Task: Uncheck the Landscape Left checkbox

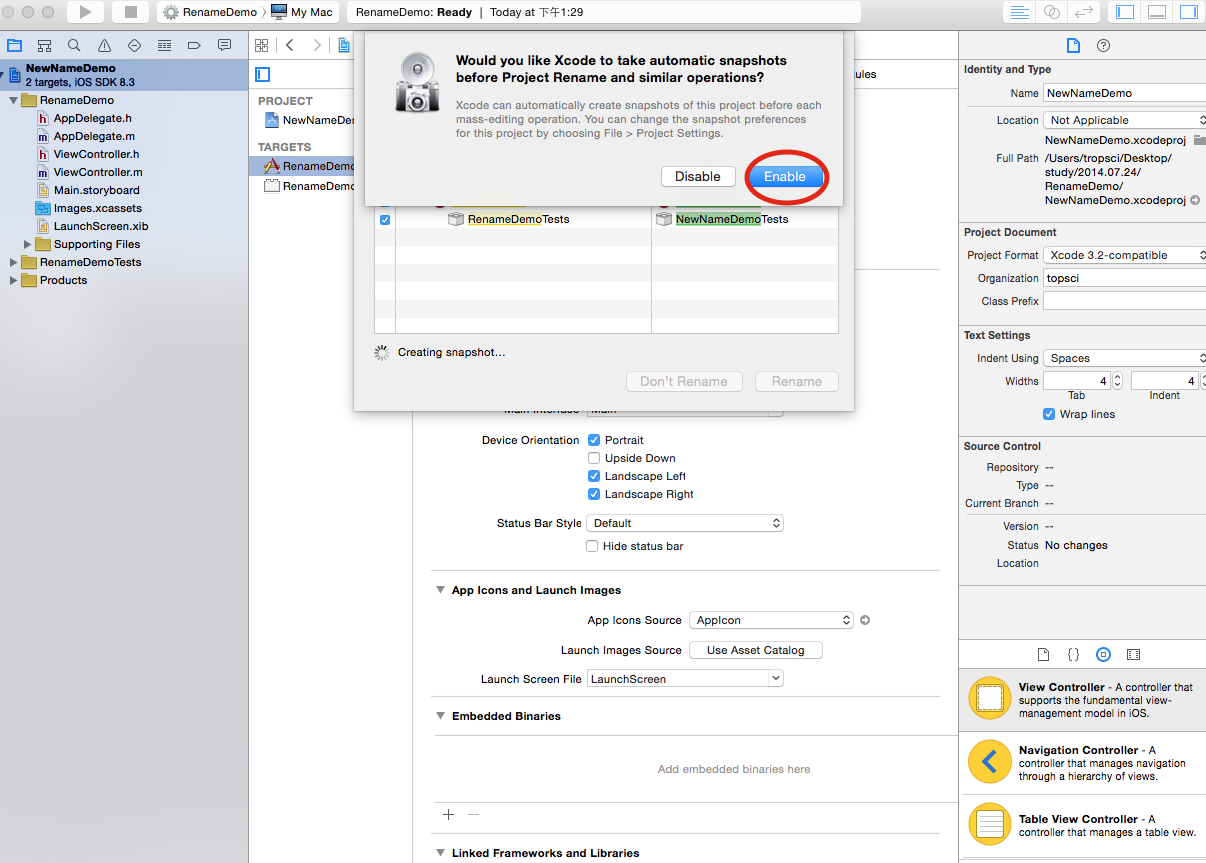Action: [594, 476]
